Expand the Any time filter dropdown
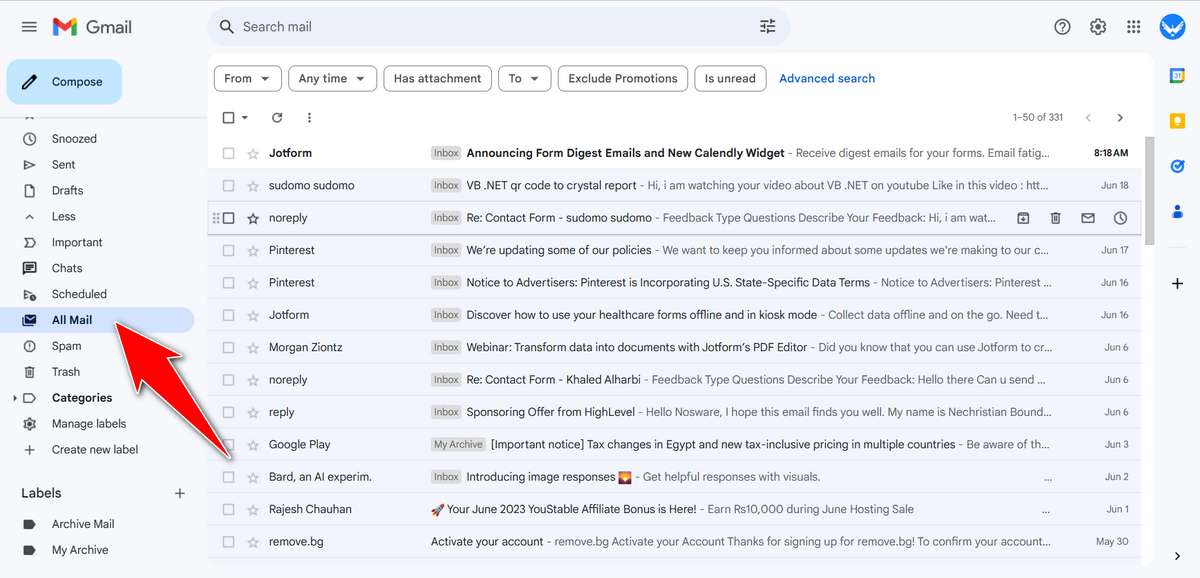1200x578 pixels. click(x=332, y=78)
